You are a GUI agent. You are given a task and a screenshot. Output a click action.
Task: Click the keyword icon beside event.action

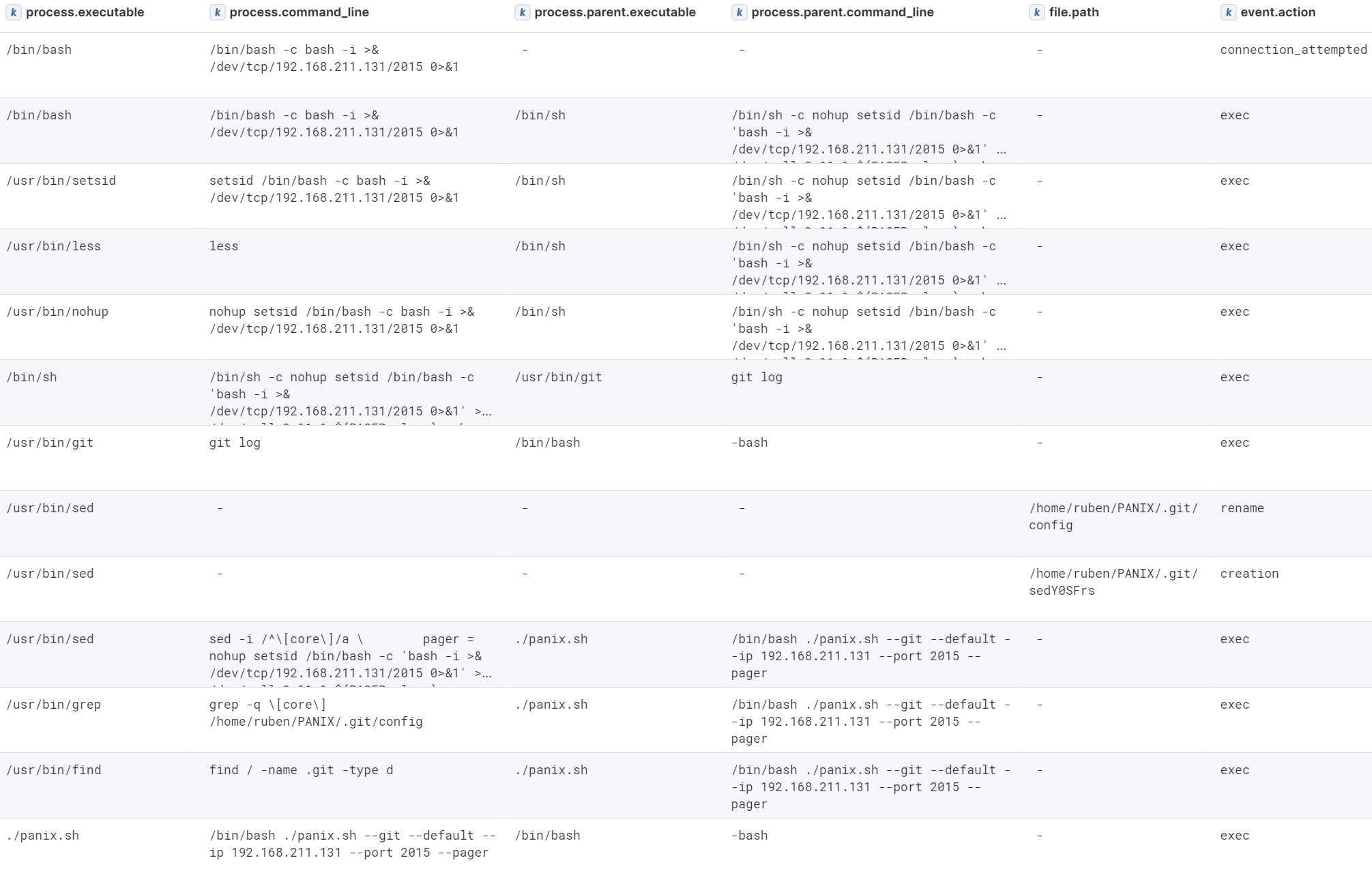pos(1228,12)
